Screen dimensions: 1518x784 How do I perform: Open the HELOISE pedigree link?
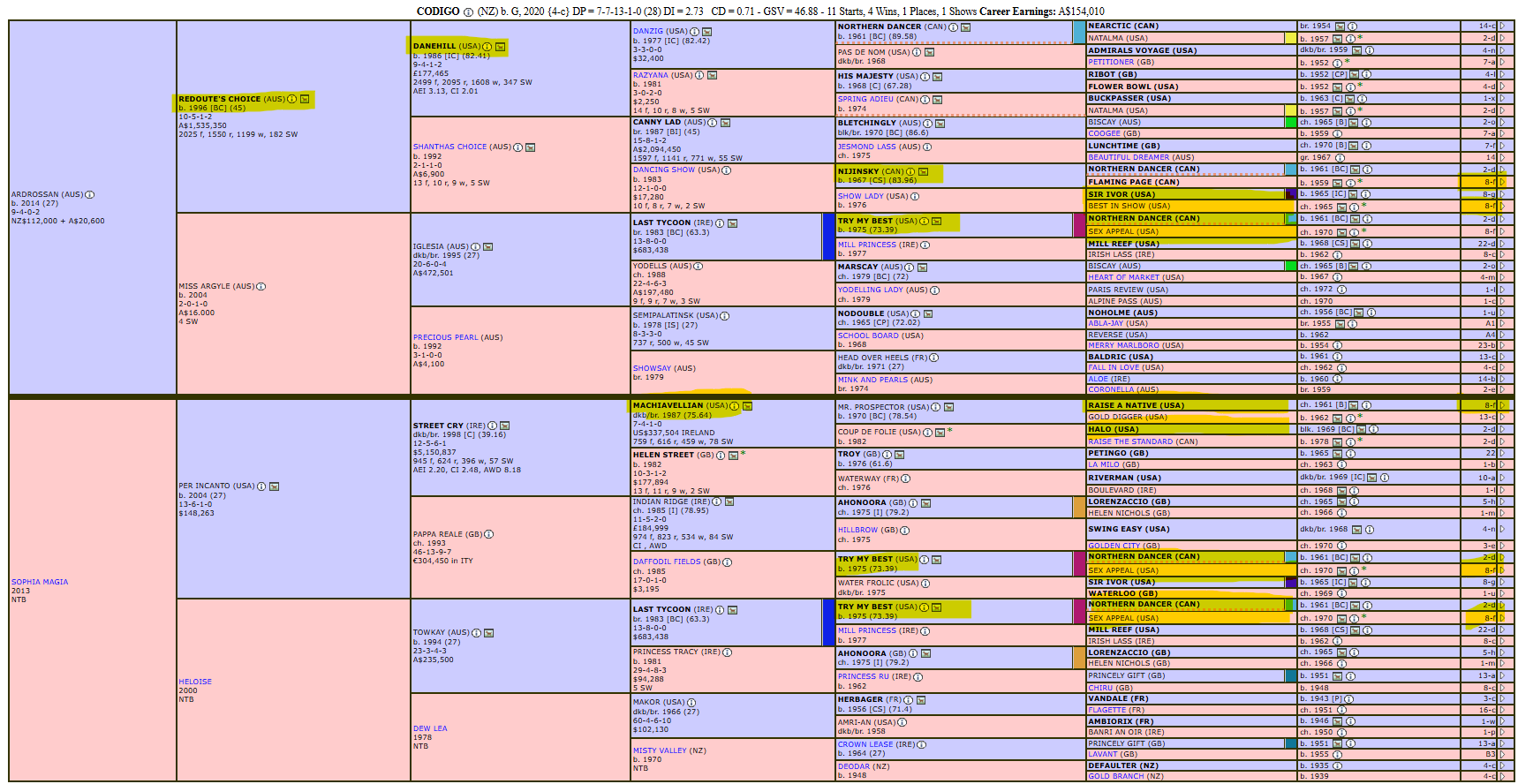click(x=195, y=682)
